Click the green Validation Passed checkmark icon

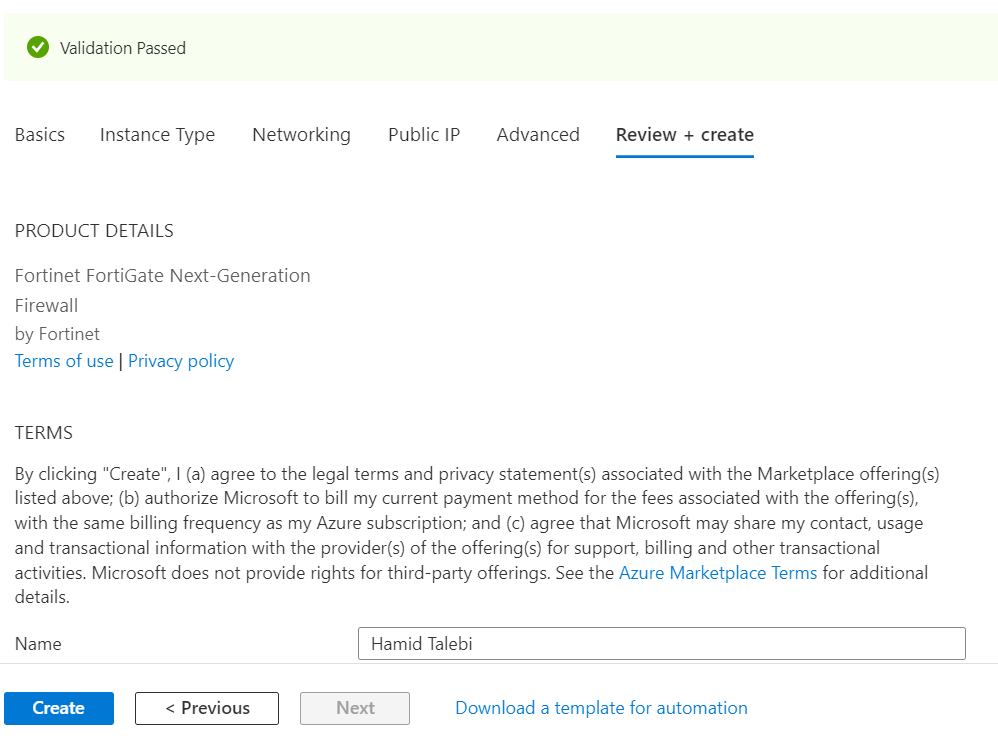pyautogui.click(x=38, y=48)
